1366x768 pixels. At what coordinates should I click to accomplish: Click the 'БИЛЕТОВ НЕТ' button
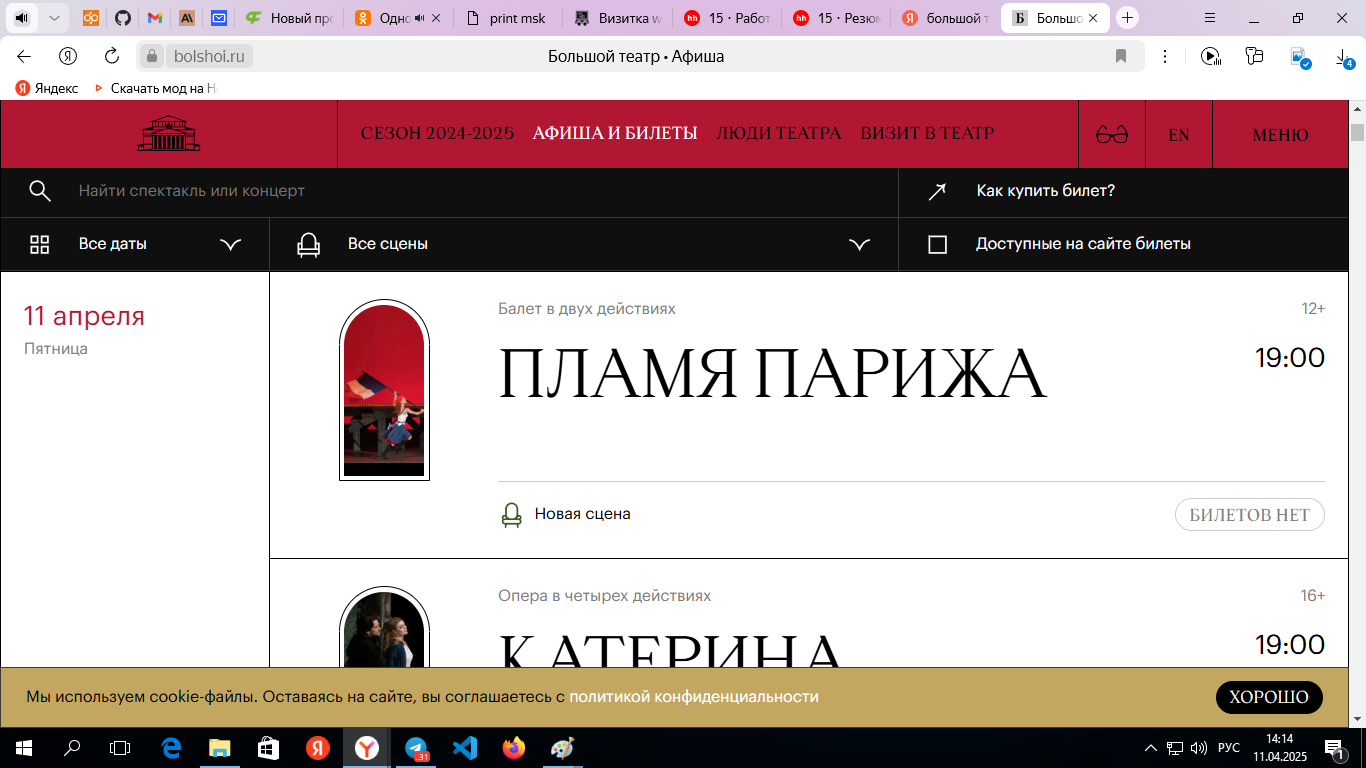click(x=1250, y=515)
